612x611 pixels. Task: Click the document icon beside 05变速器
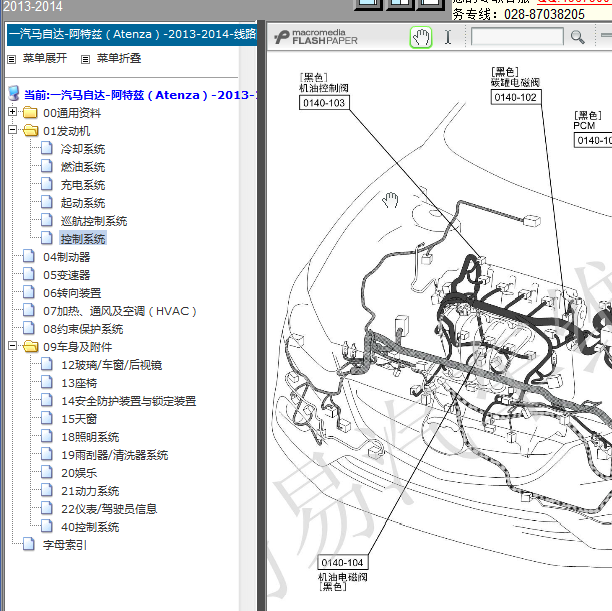click(x=29, y=274)
